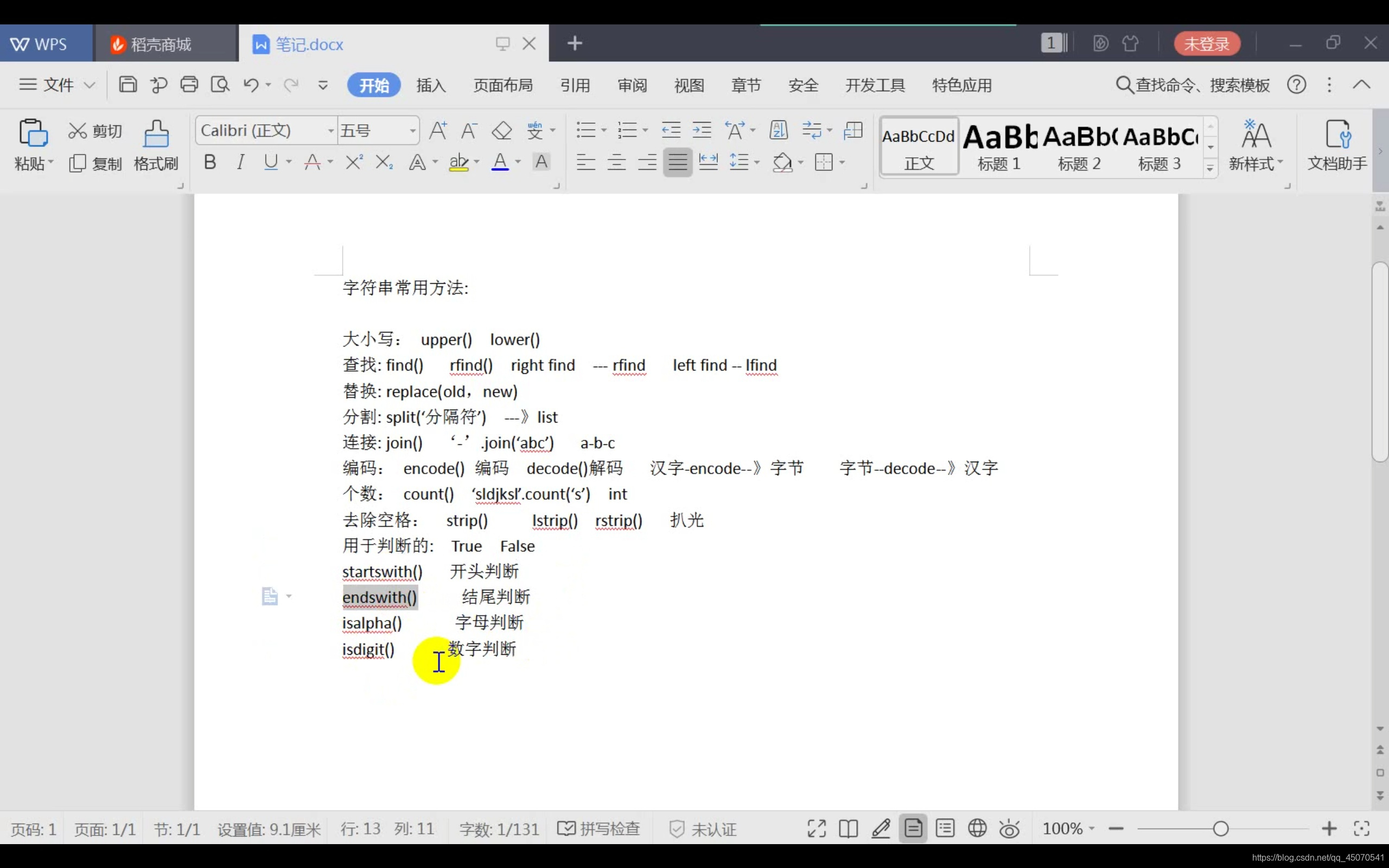The width and height of the screenshot is (1389, 868).
Task: Toggle italic formatting with I
Action: tap(240, 162)
